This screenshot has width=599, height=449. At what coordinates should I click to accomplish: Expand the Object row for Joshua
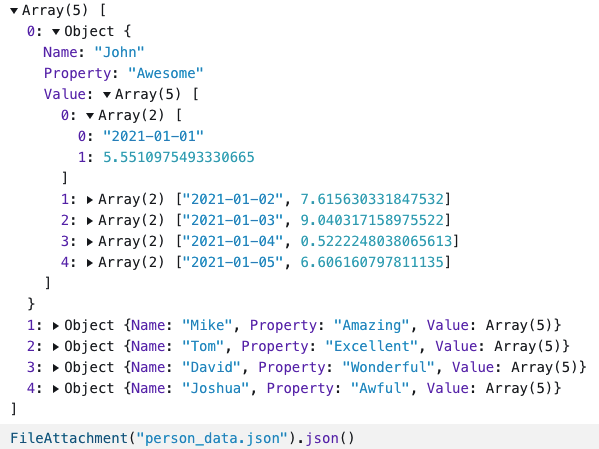point(56,389)
